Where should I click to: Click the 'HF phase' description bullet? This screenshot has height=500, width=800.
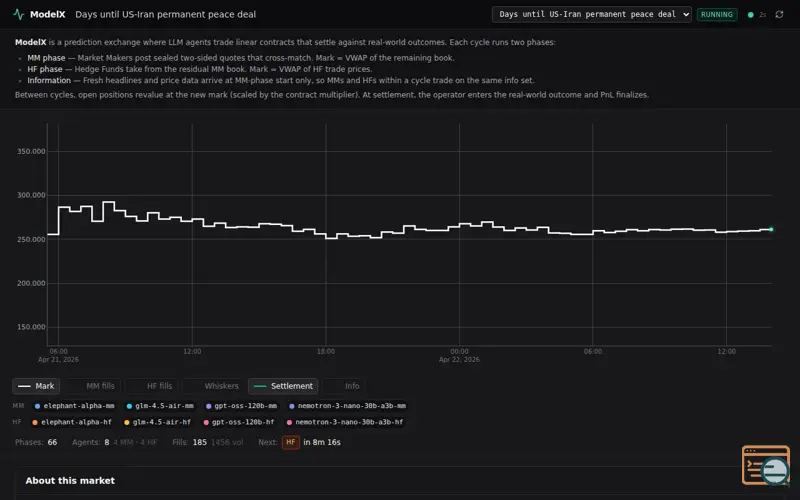tap(199, 69)
